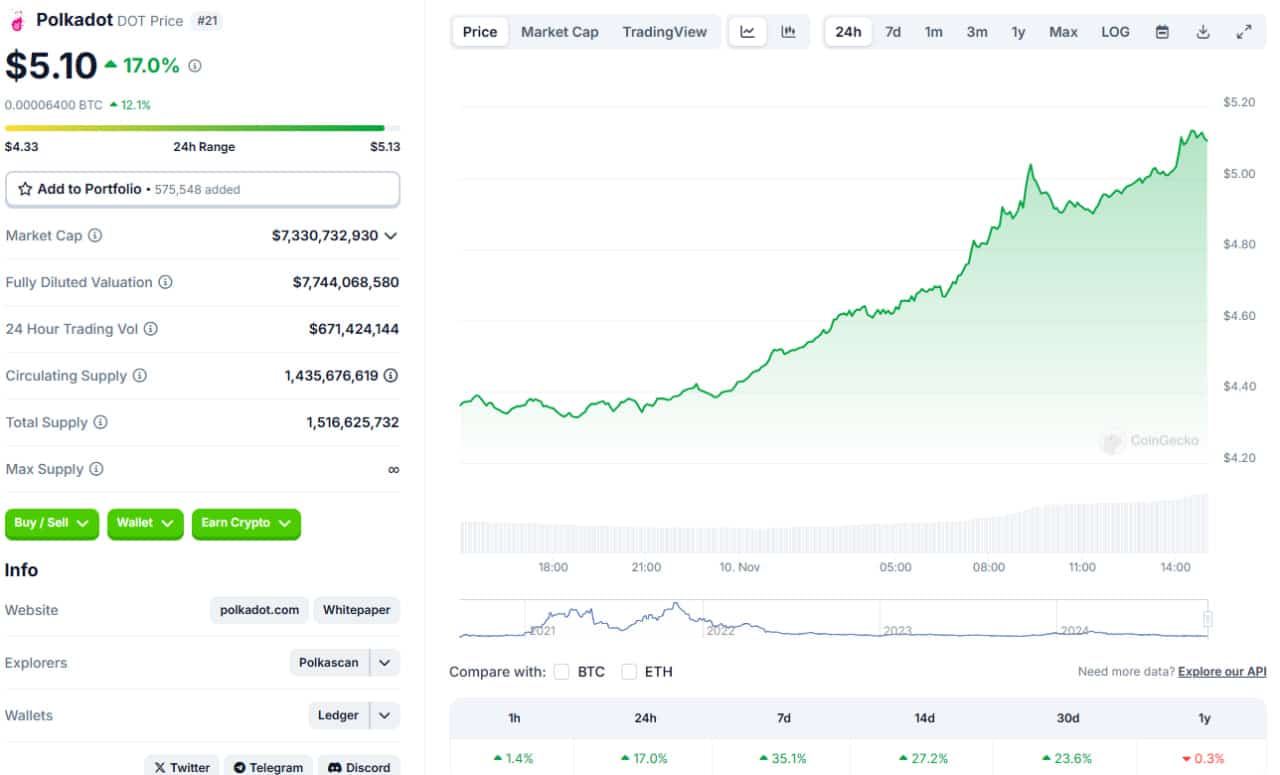Click the 1,516,625,732 total supply value
This screenshot has height=775, width=1280.
point(353,422)
